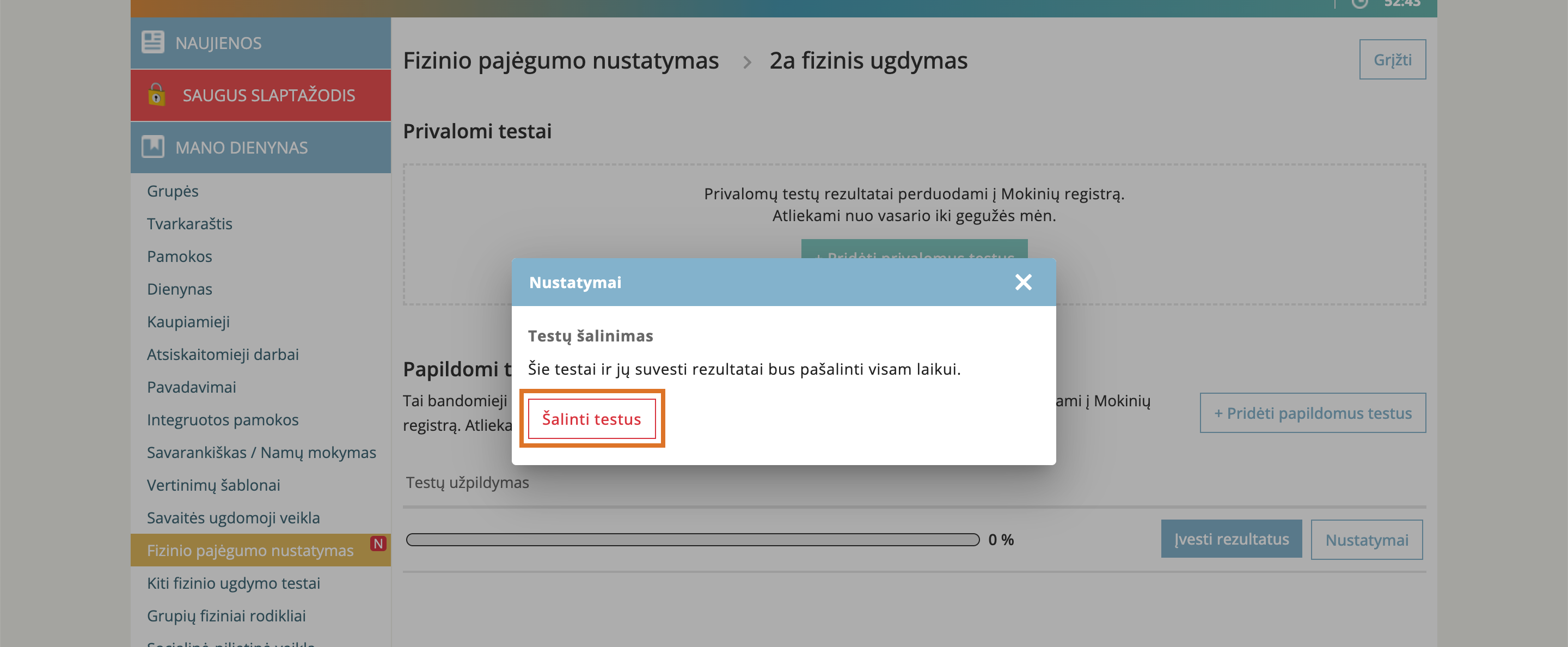Open Įvesti rezultatus
1568x647 pixels.
pyautogui.click(x=1231, y=539)
